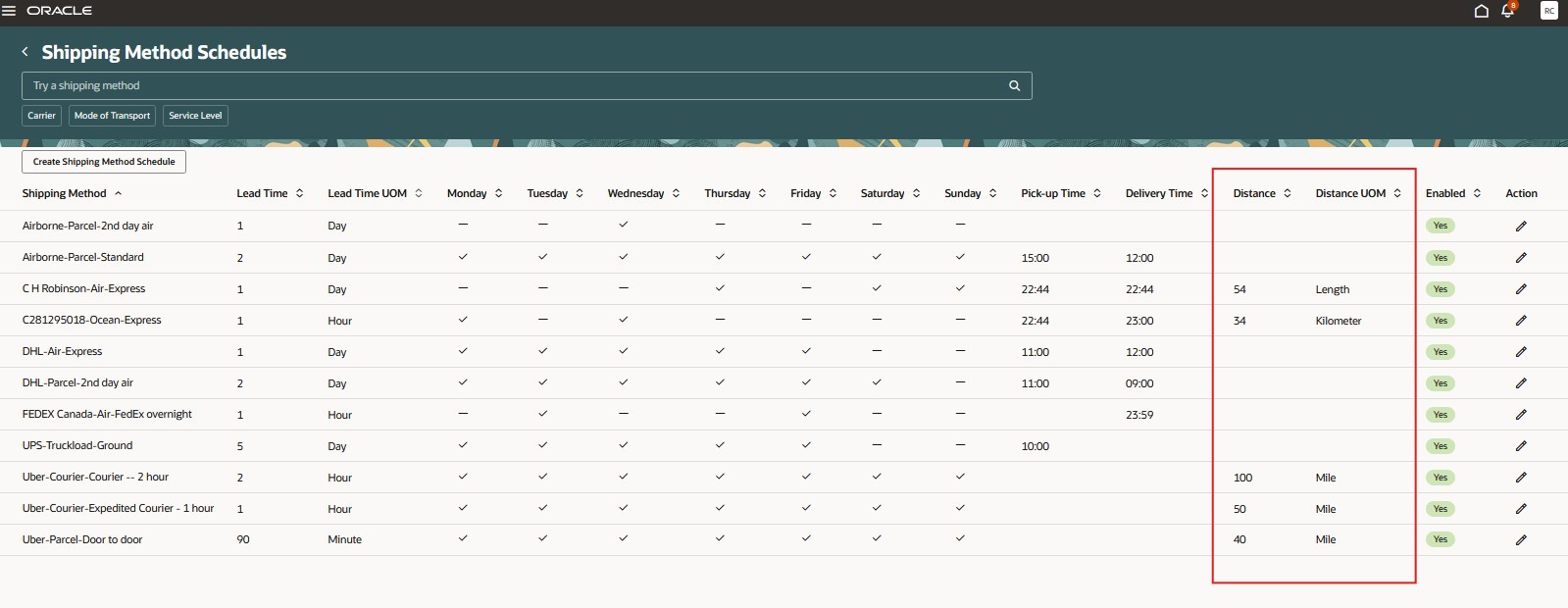
Task: Sort the Thursday column
Action: [x=762, y=193]
